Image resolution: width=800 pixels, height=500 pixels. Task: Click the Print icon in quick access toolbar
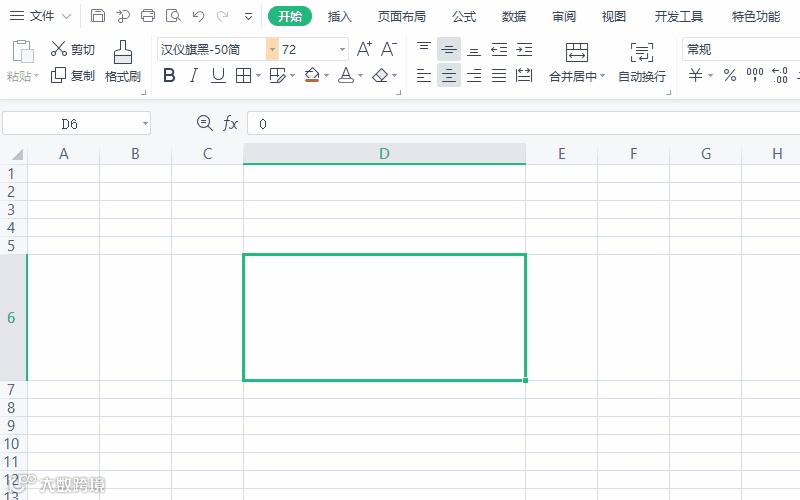coord(148,16)
